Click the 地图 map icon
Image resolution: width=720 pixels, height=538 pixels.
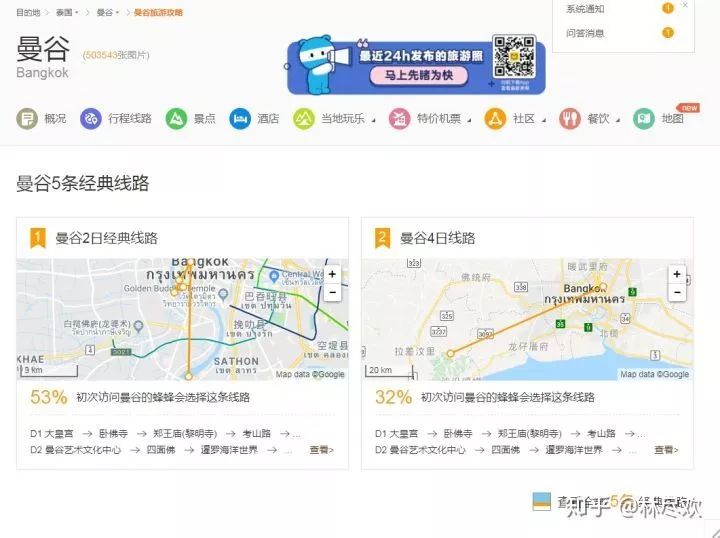[x=644, y=119]
